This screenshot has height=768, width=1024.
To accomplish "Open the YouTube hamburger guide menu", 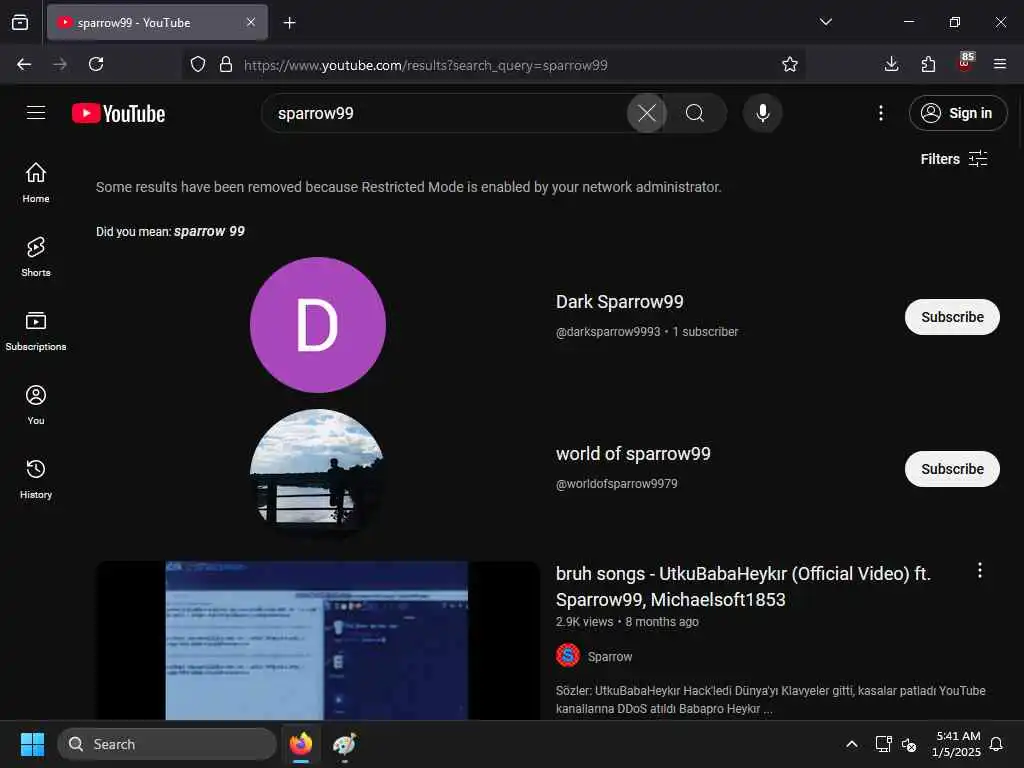I will 36,113.
